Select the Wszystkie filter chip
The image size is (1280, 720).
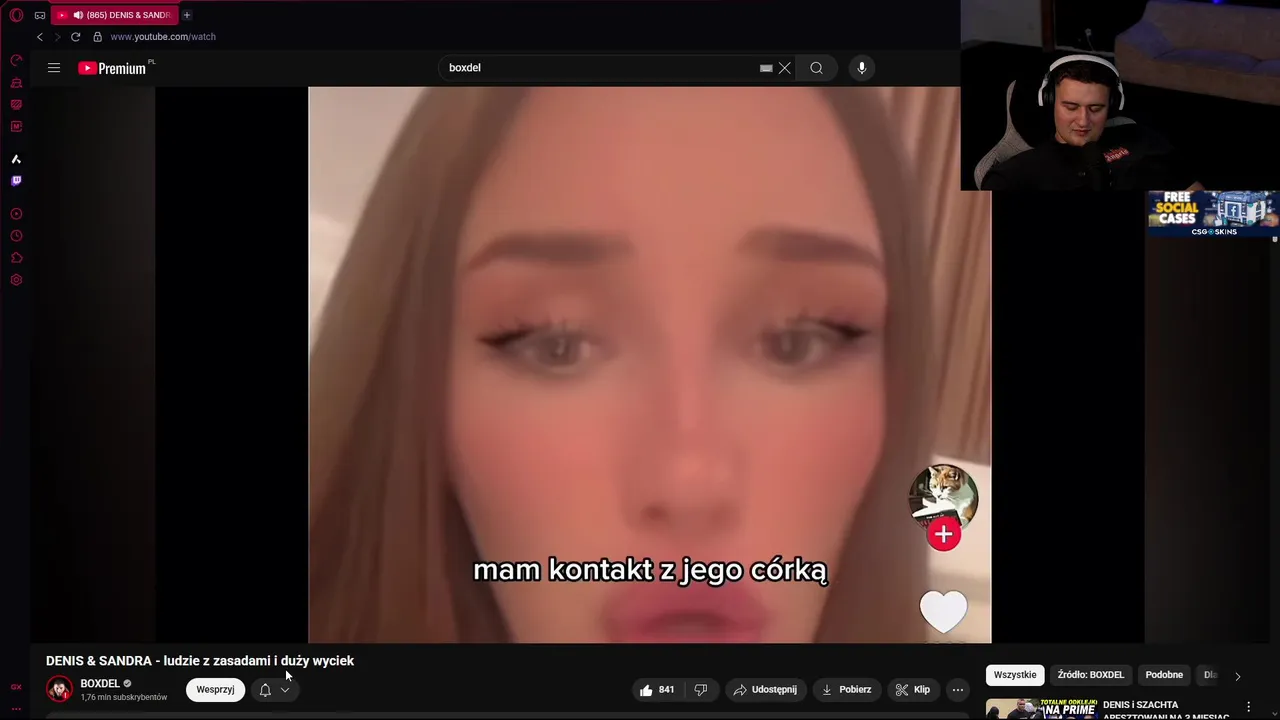tap(1015, 675)
